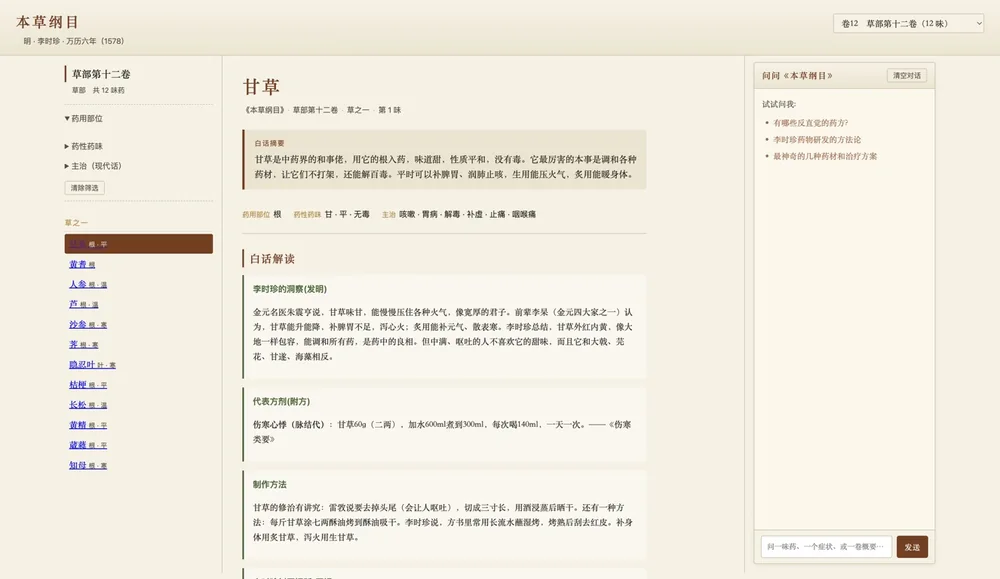Click the 明 · 李时珍 · 万历六年 subtitle
The height and width of the screenshot is (579, 1000).
(x=74, y=41)
